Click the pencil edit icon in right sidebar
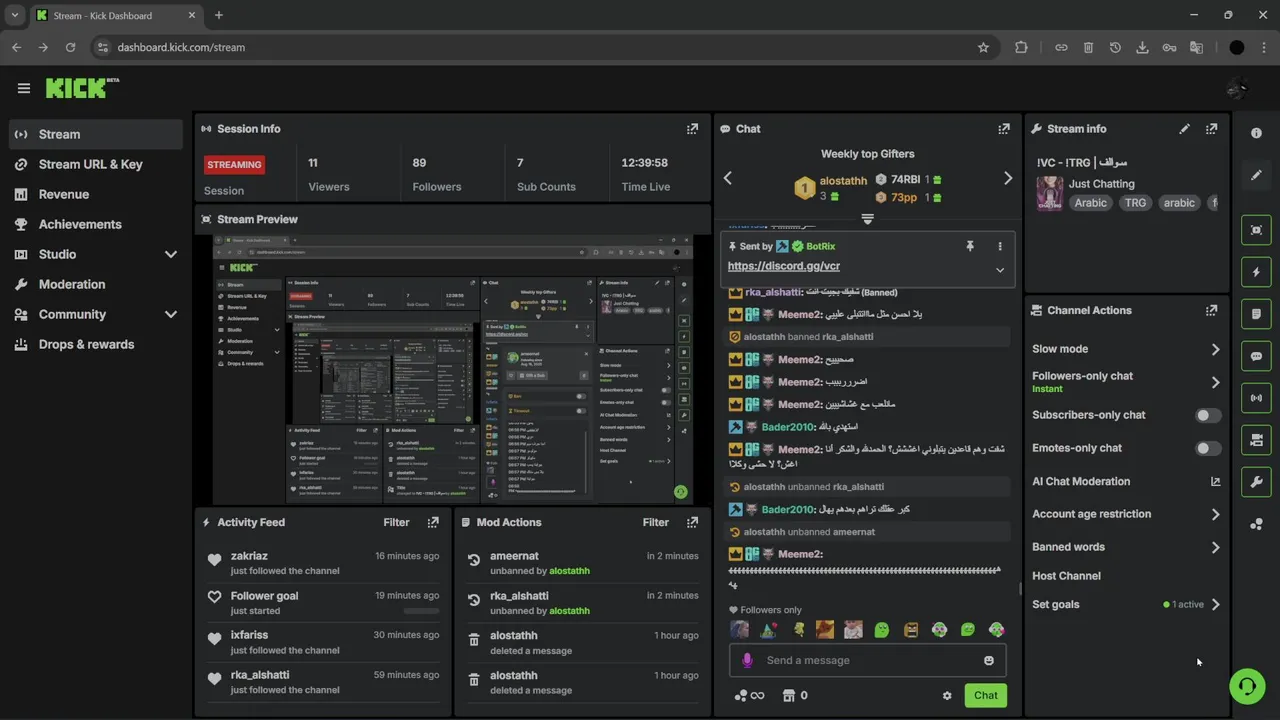 click(x=1257, y=175)
